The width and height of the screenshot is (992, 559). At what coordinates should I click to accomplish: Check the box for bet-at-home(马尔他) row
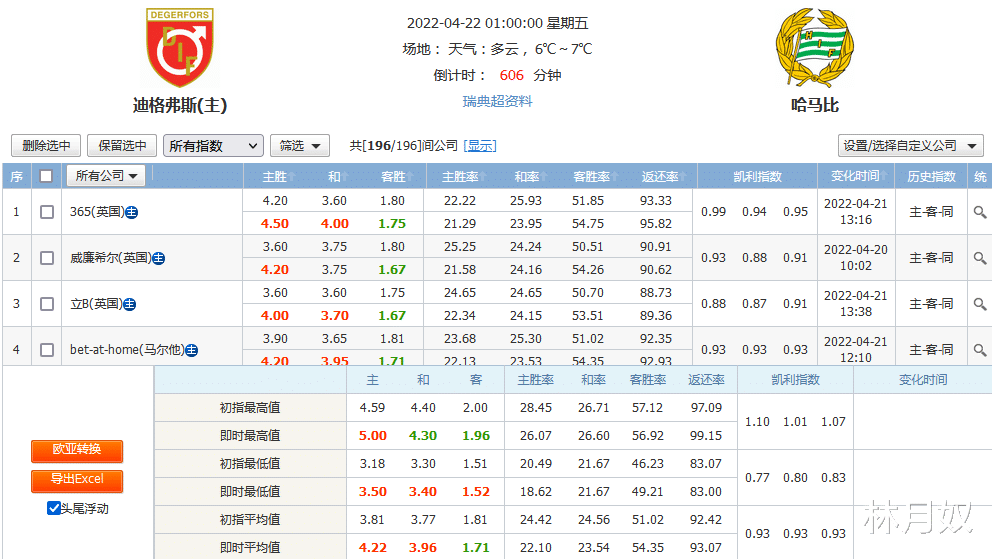(x=47, y=350)
